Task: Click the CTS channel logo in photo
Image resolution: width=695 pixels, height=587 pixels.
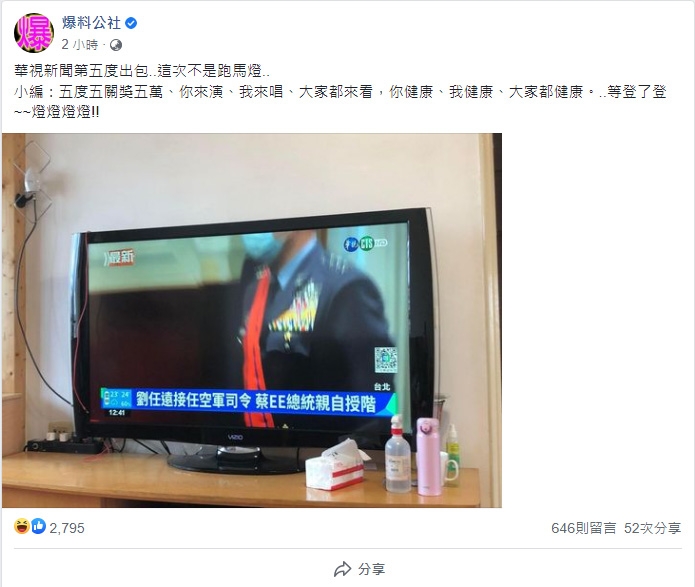Action: click(365, 243)
